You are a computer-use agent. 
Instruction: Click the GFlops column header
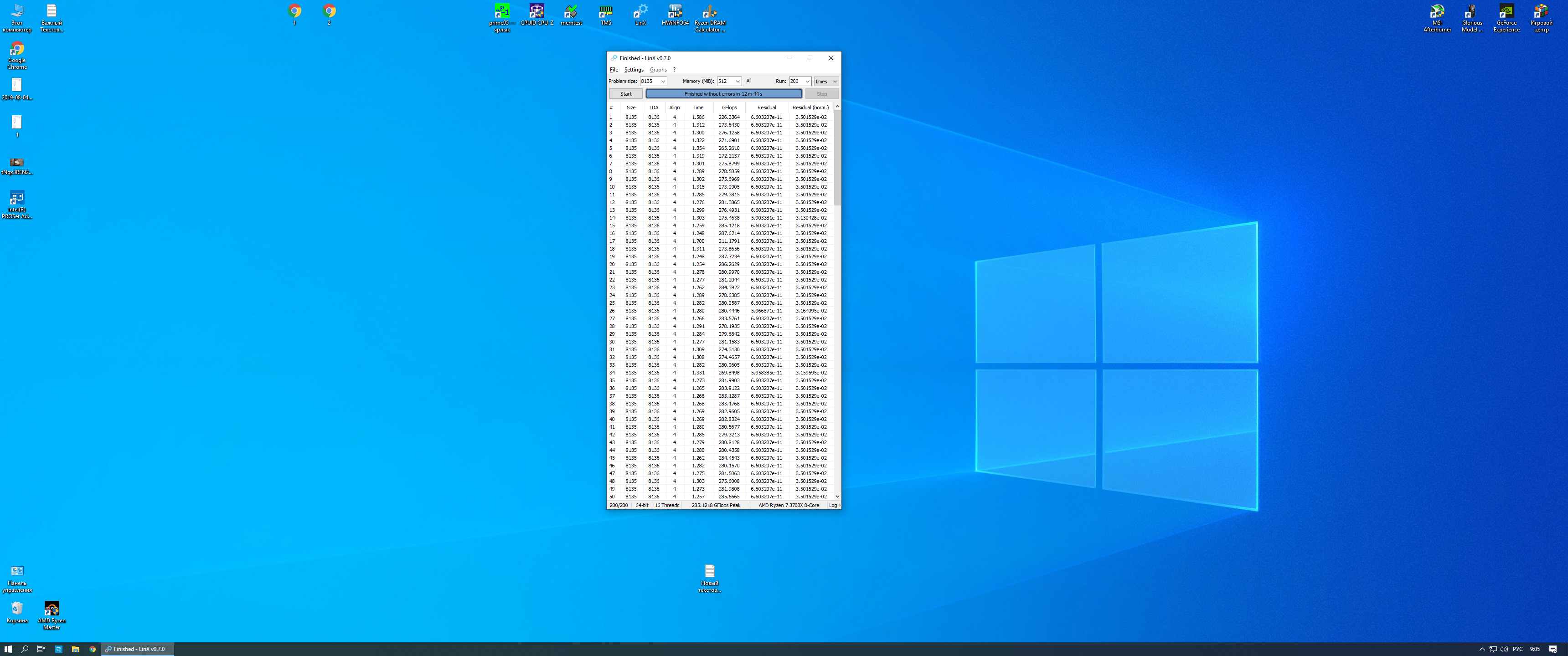click(728, 108)
